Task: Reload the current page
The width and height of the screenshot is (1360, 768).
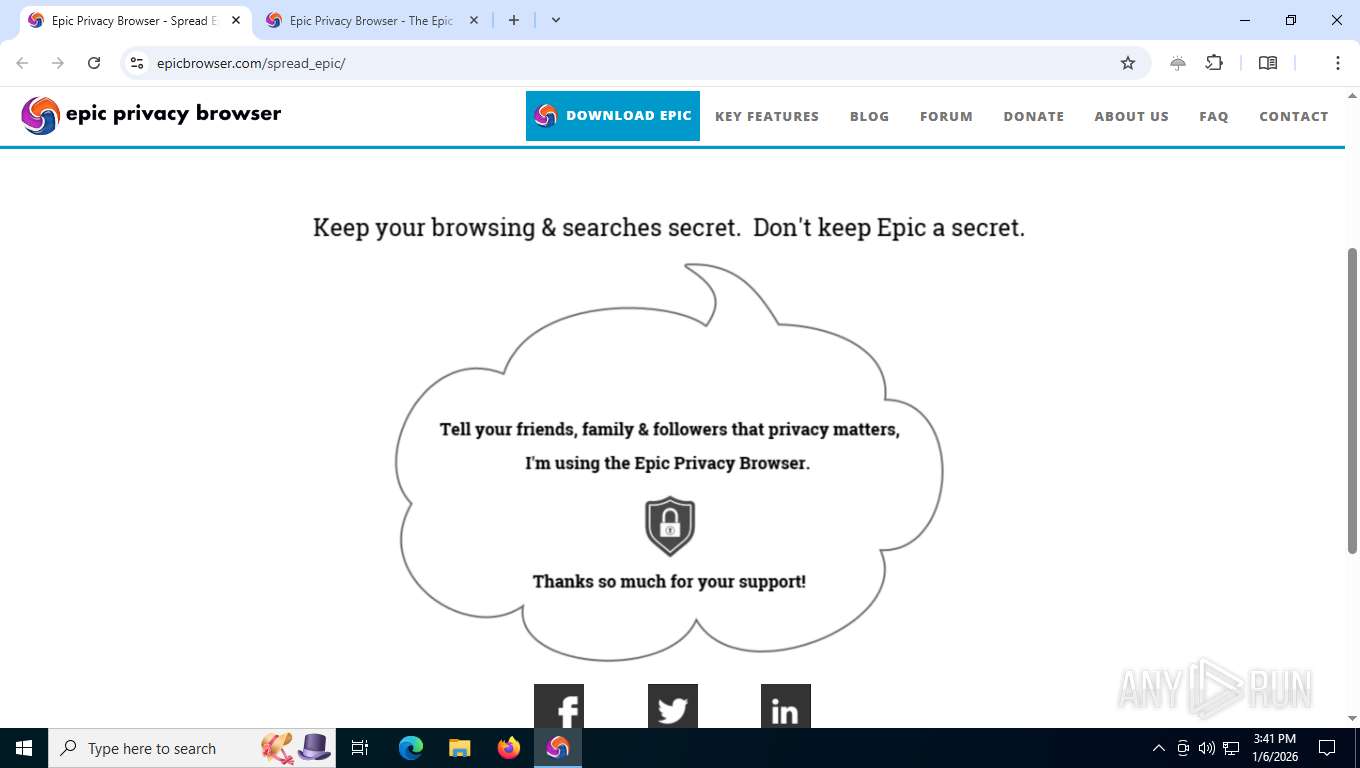Action: tap(94, 63)
